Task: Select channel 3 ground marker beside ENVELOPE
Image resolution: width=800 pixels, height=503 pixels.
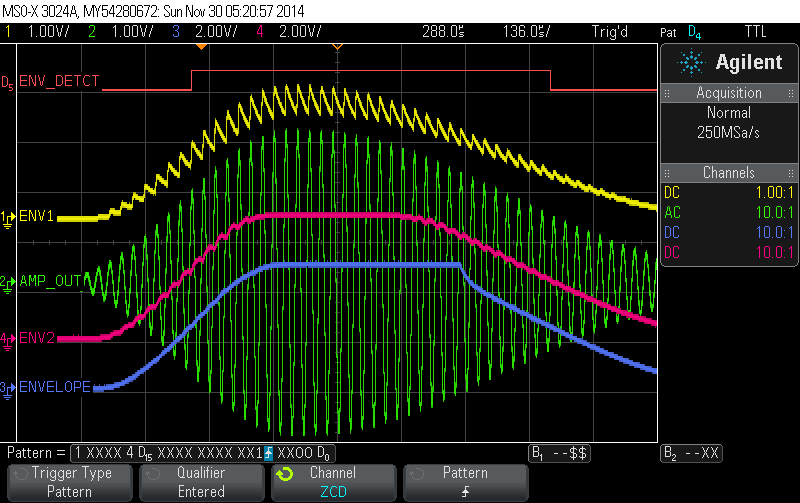Action: click(7, 390)
